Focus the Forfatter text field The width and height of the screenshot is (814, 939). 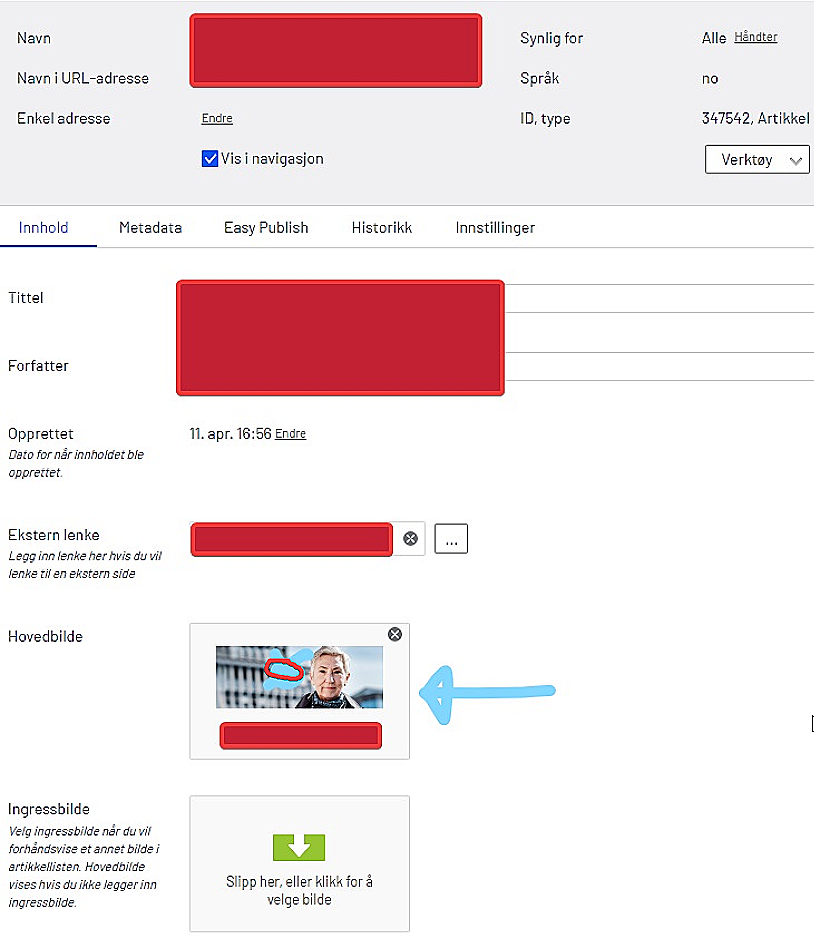click(658, 366)
